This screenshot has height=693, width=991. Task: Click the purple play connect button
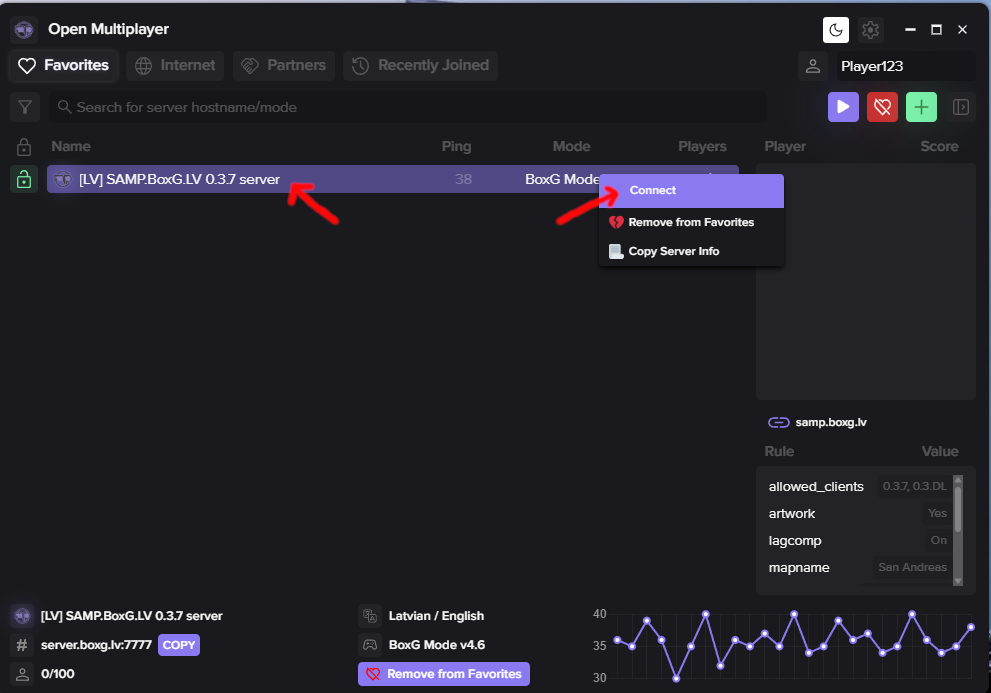point(843,107)
